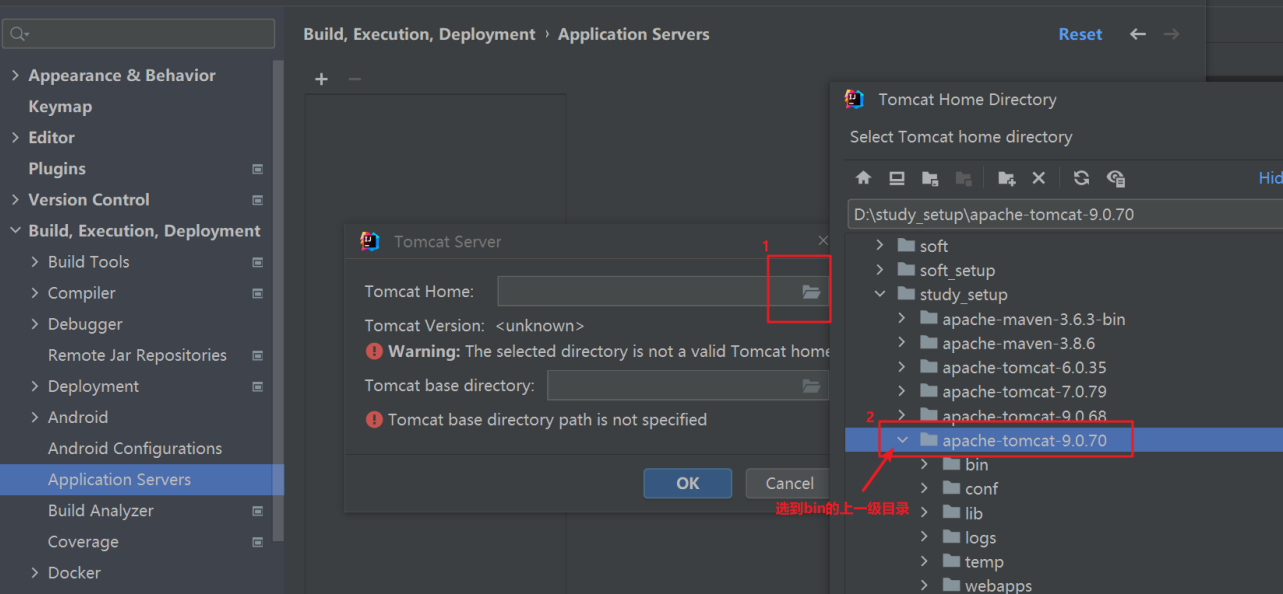Viewport: 1283px width, 594px height.
Task: Collapse the apache-tomcat-9.0.70 folder
Action: tap(902, 440)
